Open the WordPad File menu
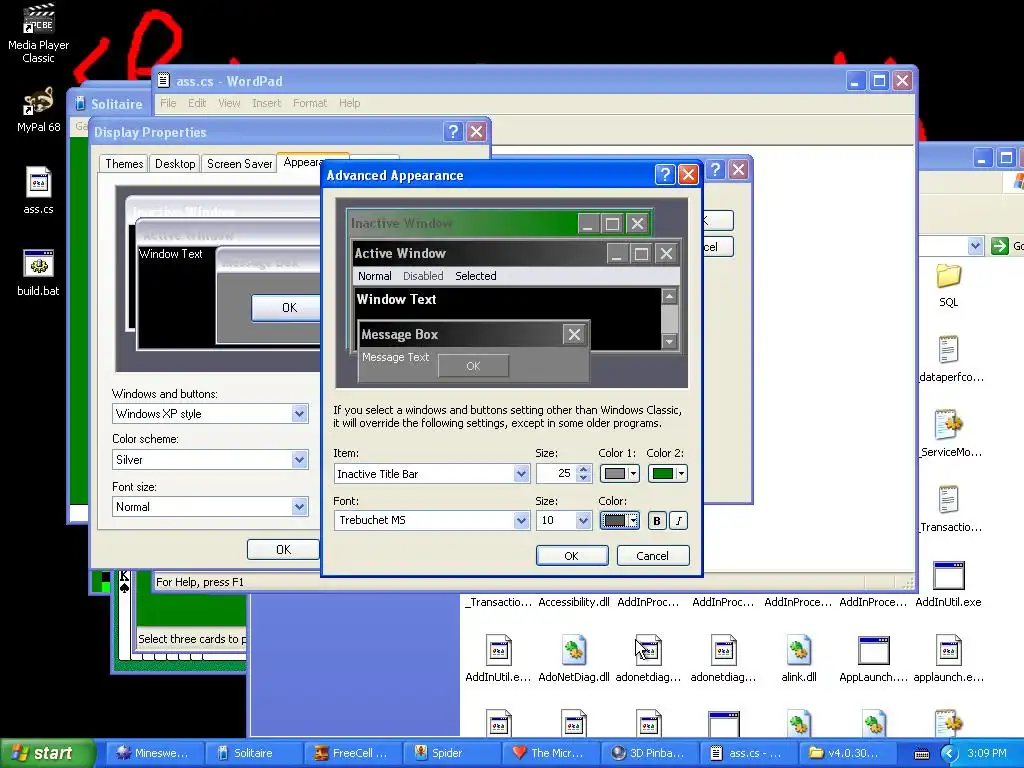 click(x=168, y=103)
